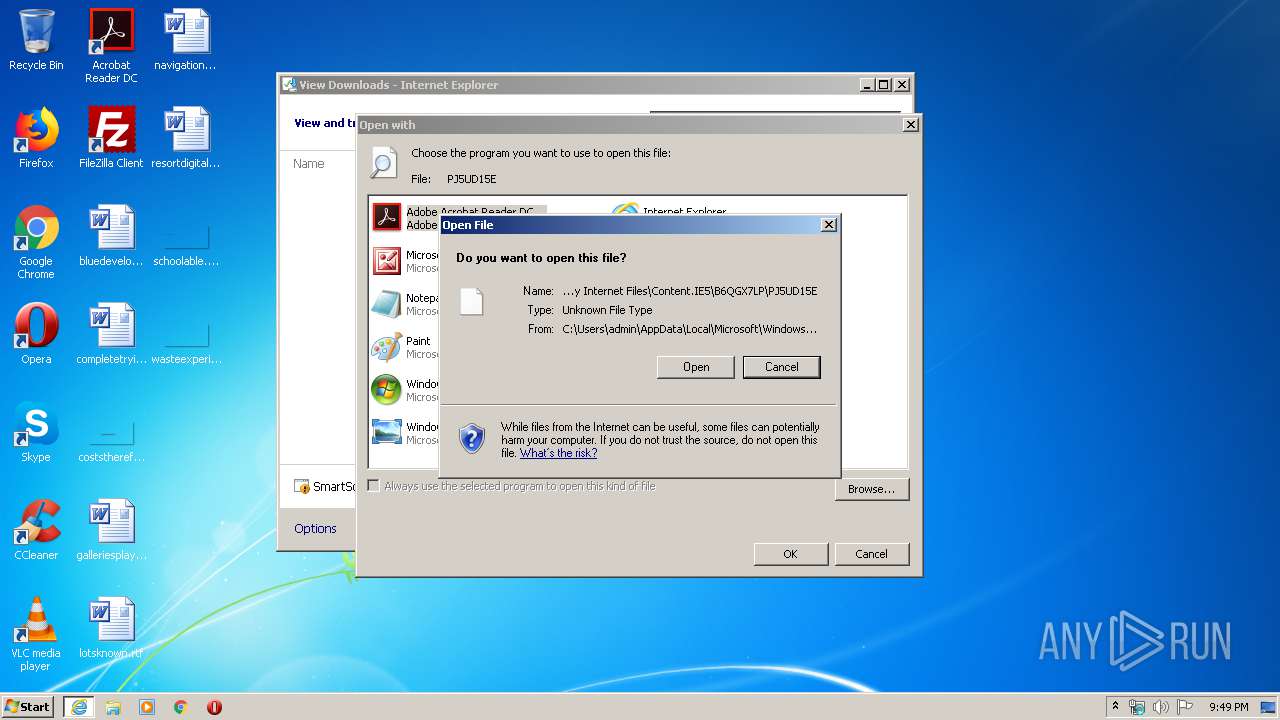Open the Chrome taskbar icon
This screenshot has height=720, width=1280.
[x=181, y=707]
